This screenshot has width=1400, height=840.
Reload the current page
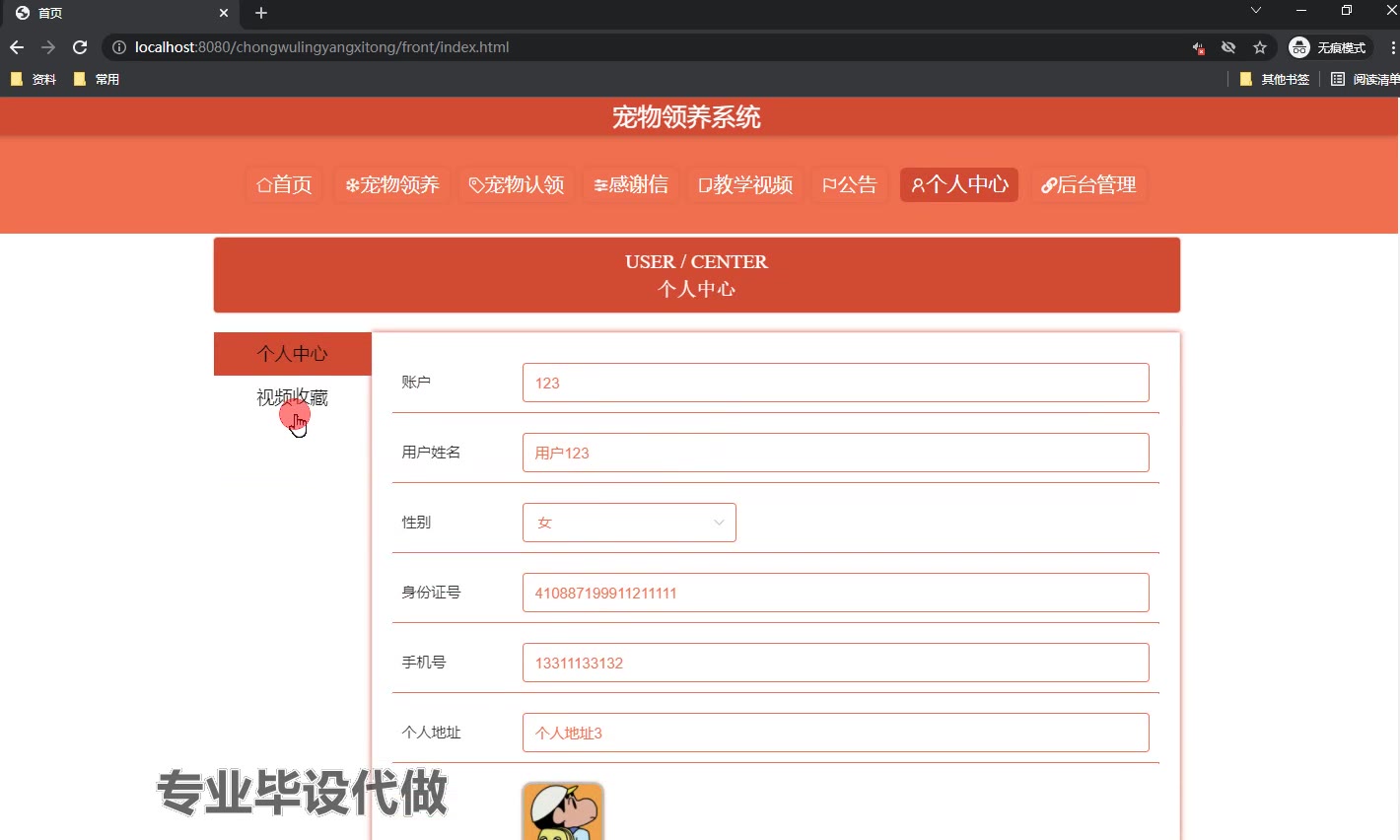point(80,47)
